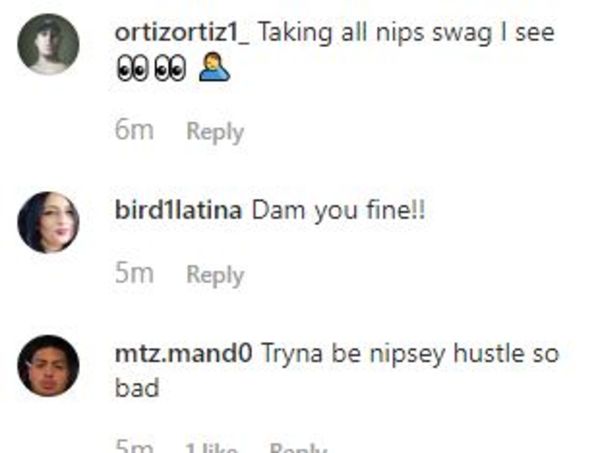Open bird1latina profile picture
The image size is (600, 453).
pyautogui.click(x=48, y=222)
